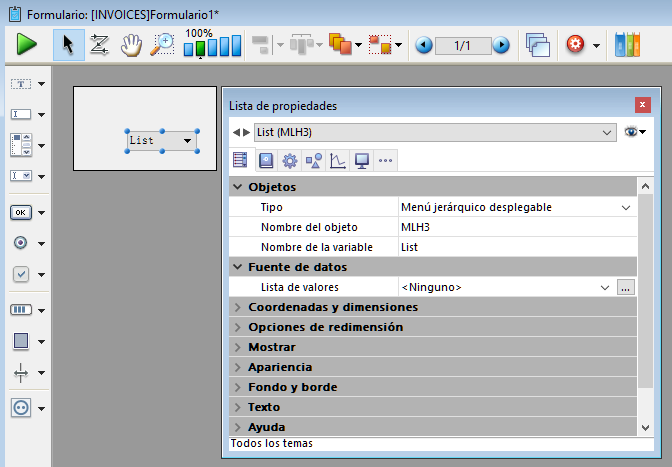Click the ellipsis button beside Lista de valores
Screen dimensions: 672x467
pyautogui.click(x=625, y=287)
